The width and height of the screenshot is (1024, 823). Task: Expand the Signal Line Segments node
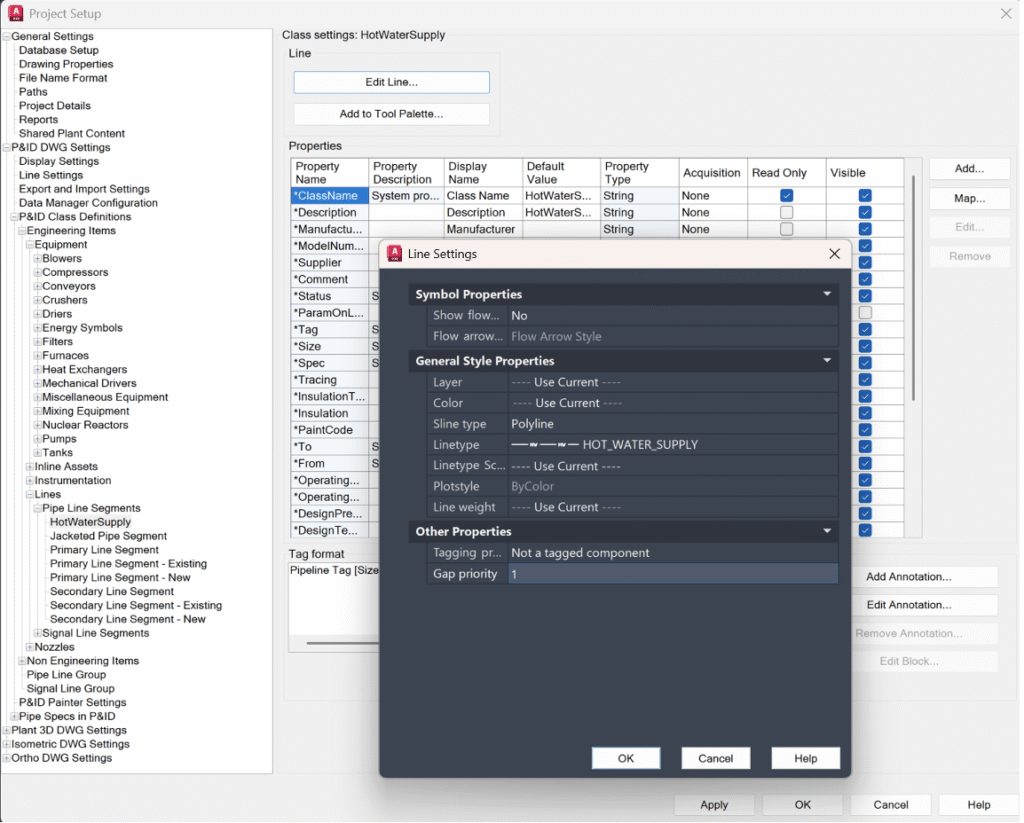tap(38, 633)
